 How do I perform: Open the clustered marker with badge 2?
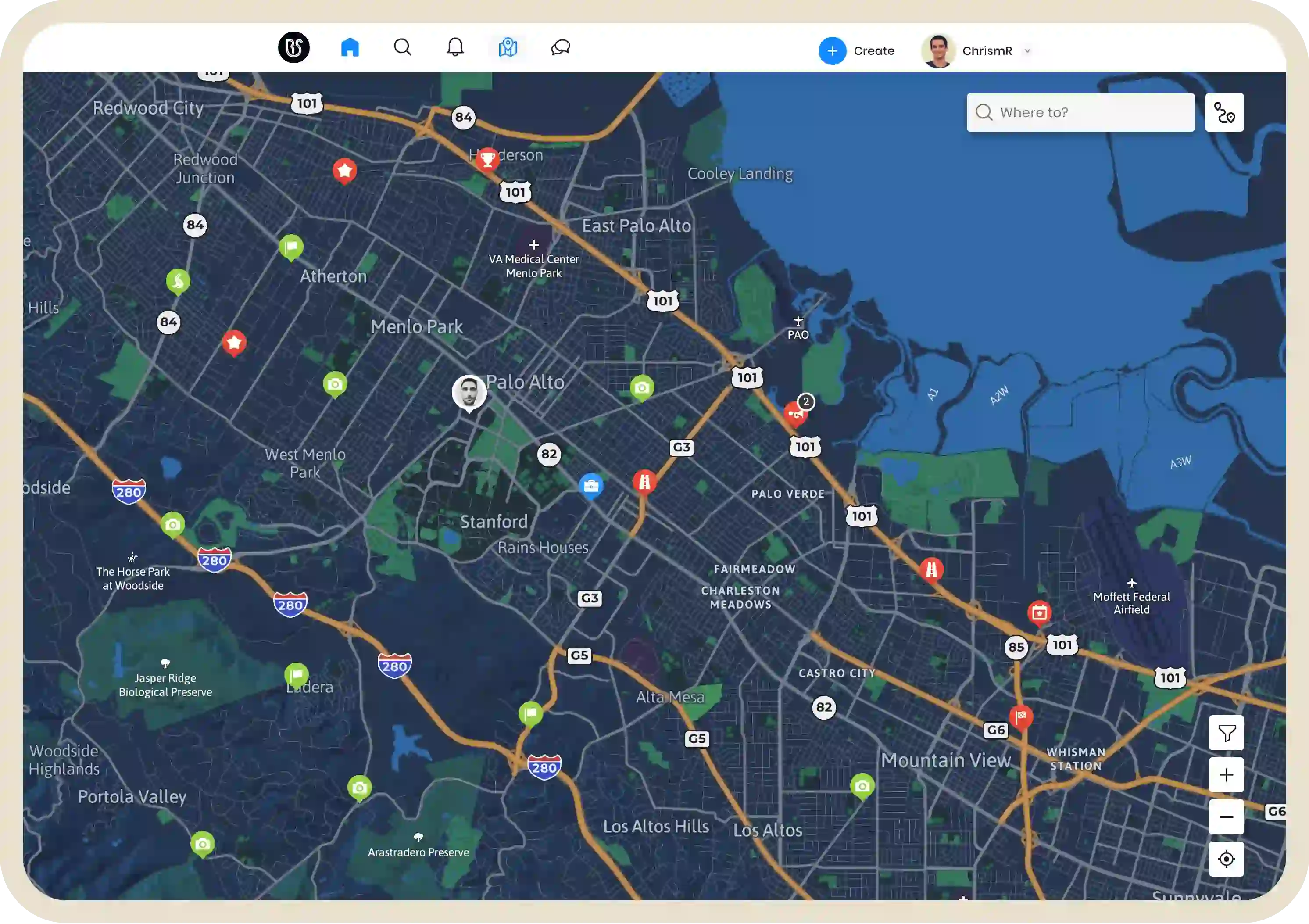pyautogui.click(x=795, y=413)
